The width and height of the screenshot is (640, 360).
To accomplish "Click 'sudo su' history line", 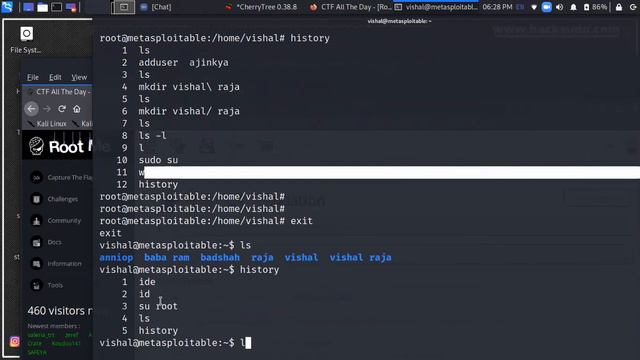I will tap(158, 160).
